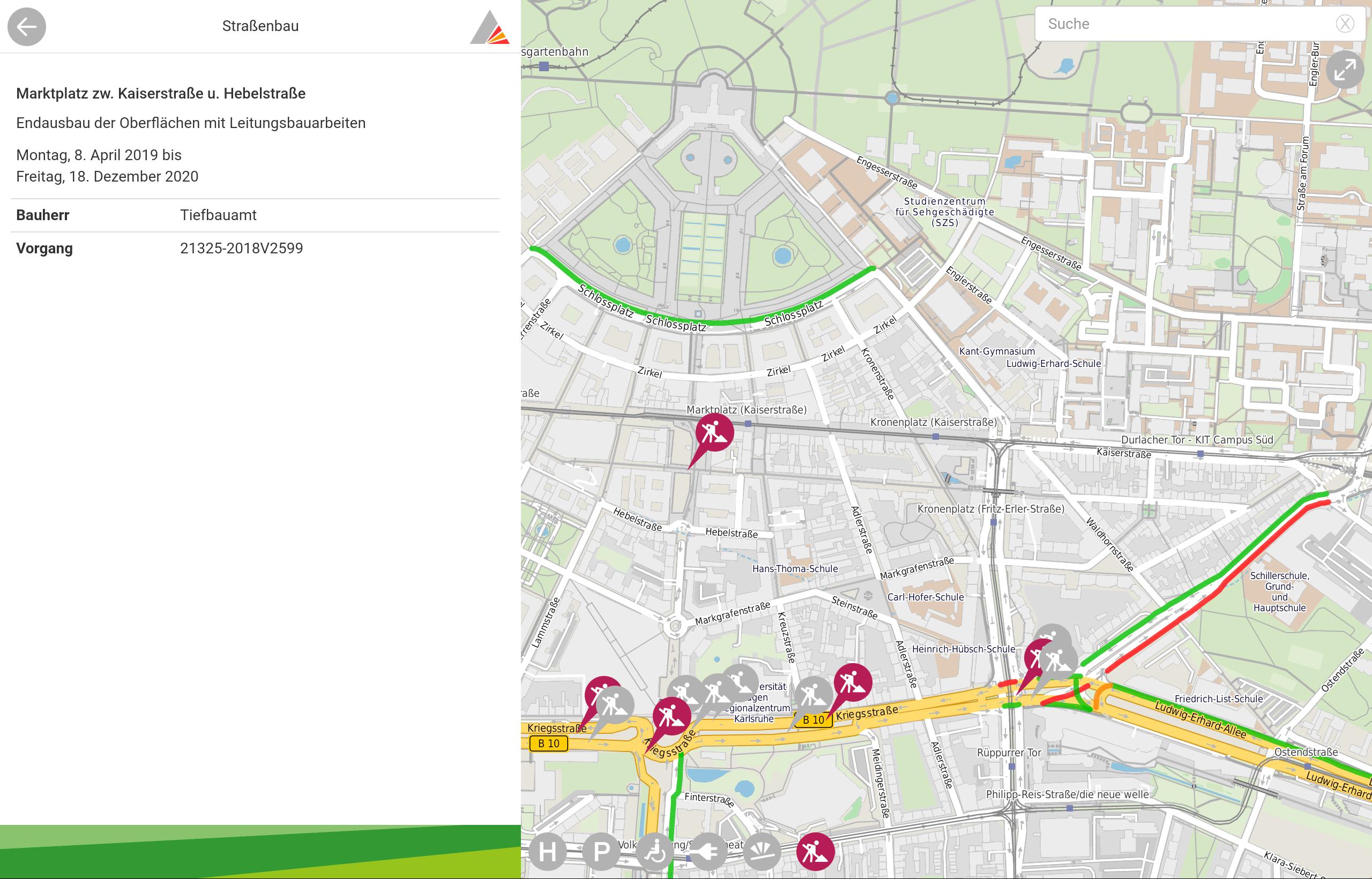Click the Ludwig-Erhard-Schule map label

[x=1054, y=364]
